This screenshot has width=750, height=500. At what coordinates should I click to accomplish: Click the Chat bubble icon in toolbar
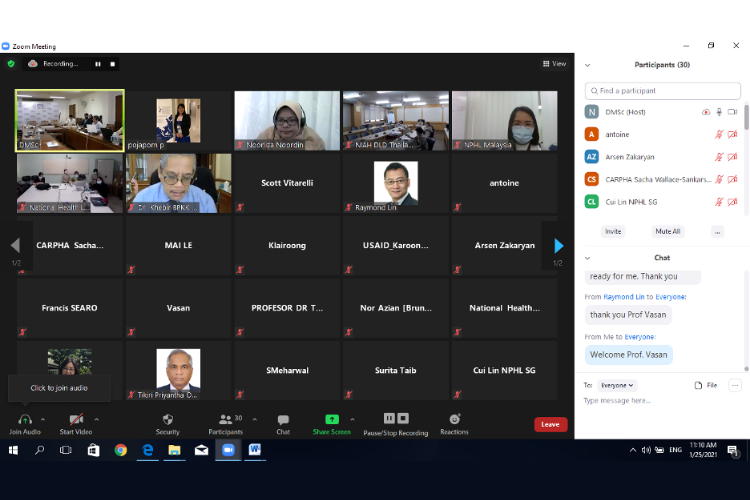[283, 420]
